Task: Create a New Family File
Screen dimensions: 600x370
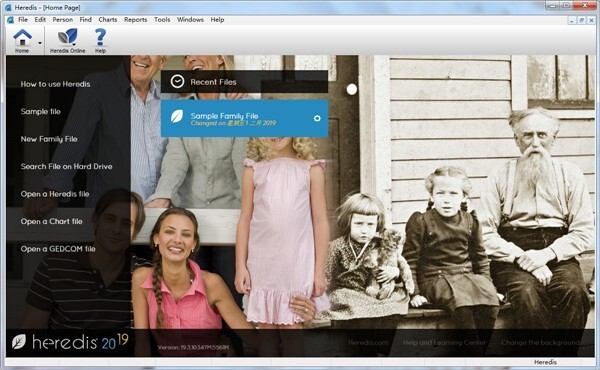Action: (49, 139)
